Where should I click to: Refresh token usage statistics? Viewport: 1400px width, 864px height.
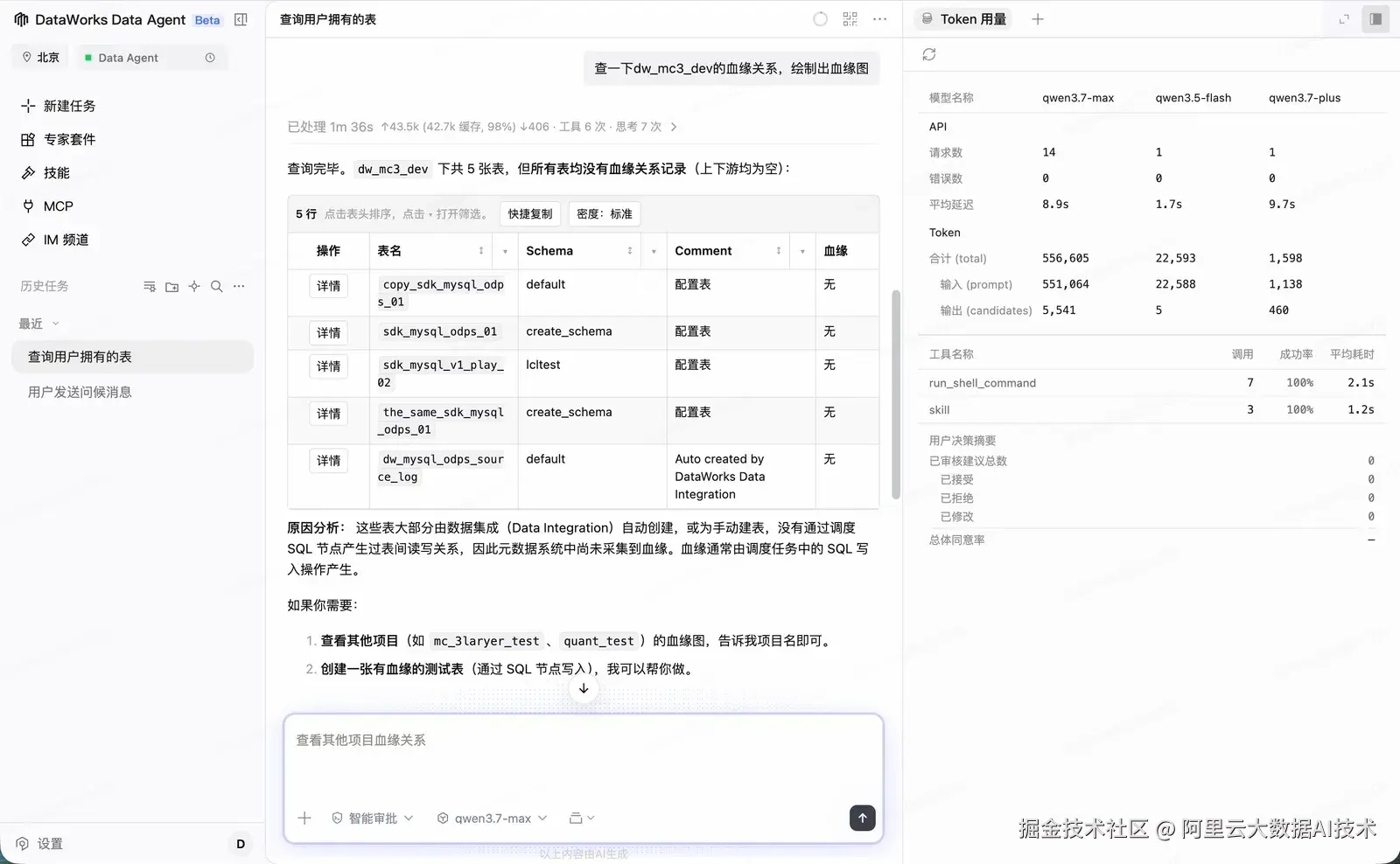pyautogui.click(x=929, y=54)
